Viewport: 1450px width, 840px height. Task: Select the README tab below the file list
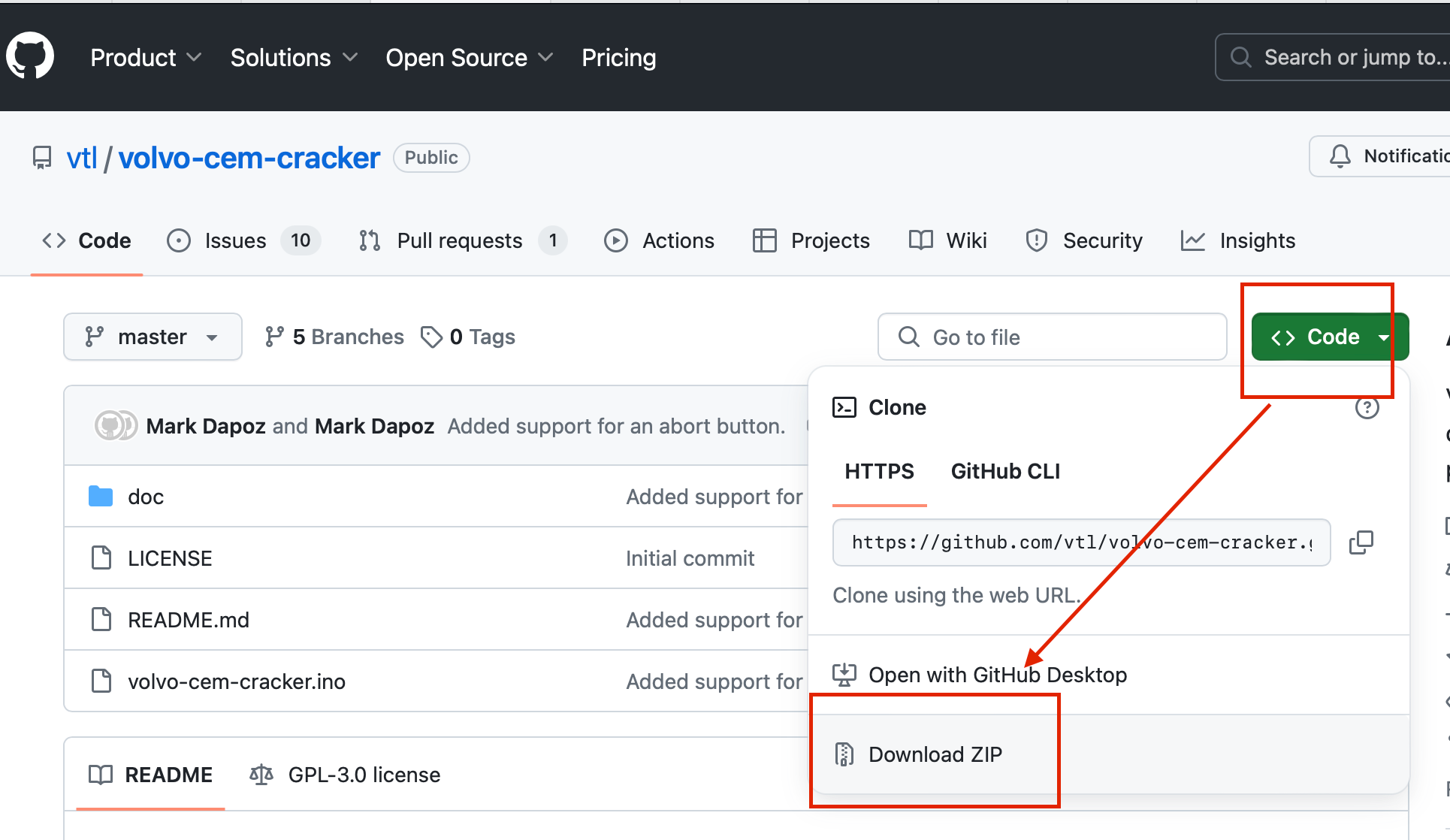[150, 775]
